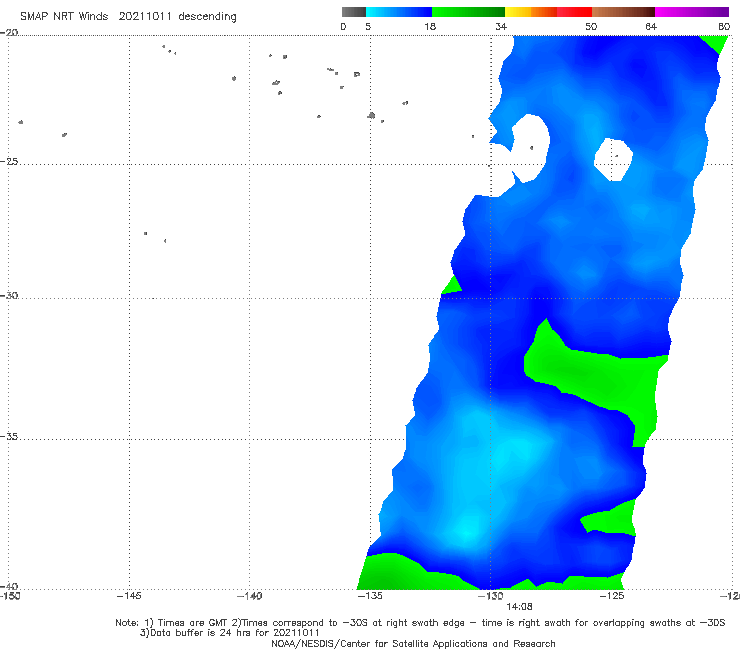Click color bar label '50'

point(591,26)
